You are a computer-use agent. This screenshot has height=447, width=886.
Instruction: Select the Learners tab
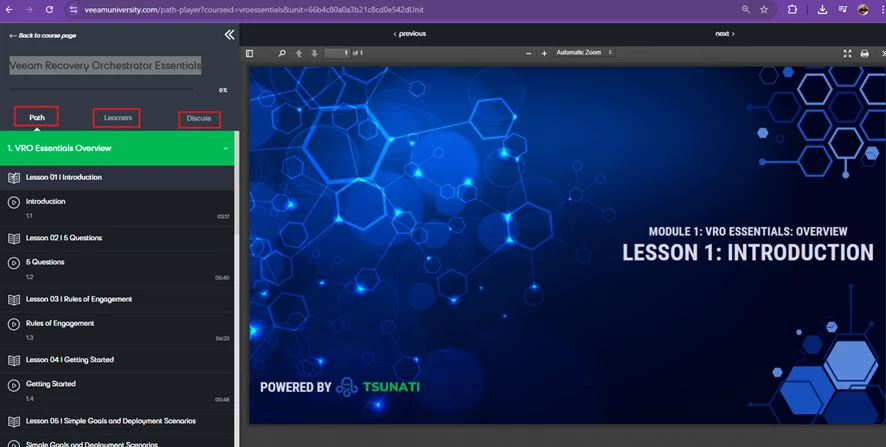pyautogui.click(x=117, y=118)
